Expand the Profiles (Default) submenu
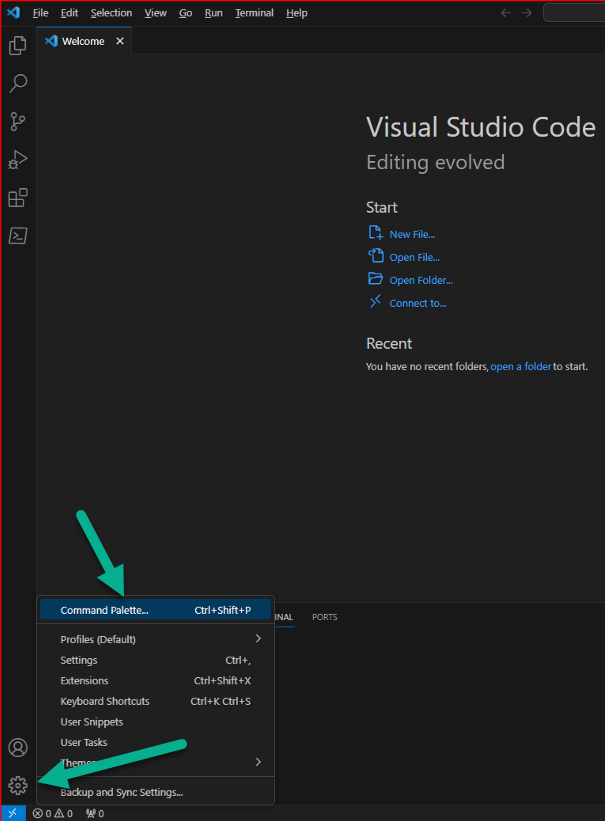605x821 pixels. [x=156, y=639]
